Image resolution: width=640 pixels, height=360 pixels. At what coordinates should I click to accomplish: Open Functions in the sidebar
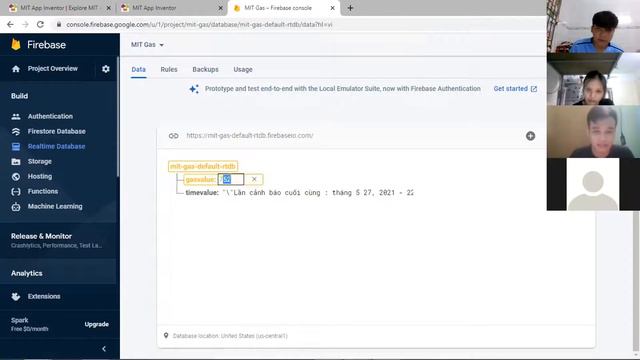click(43, 191)
